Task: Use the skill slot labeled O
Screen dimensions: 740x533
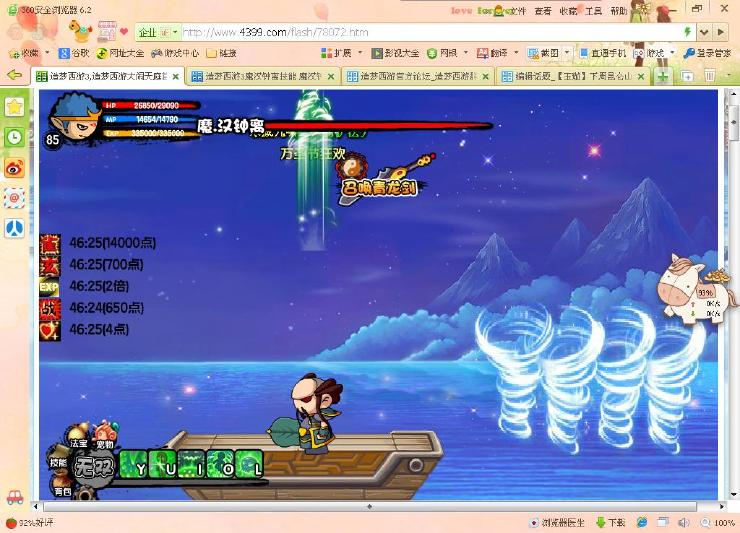Action: pos(220,465)
